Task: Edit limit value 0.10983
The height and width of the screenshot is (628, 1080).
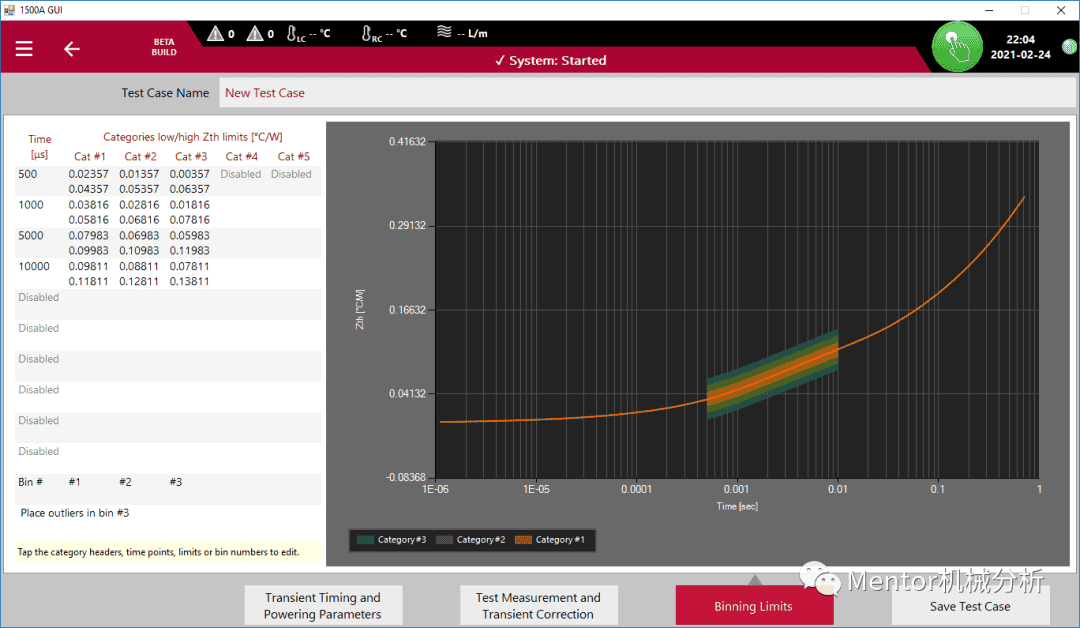Action: click(139, 251)
